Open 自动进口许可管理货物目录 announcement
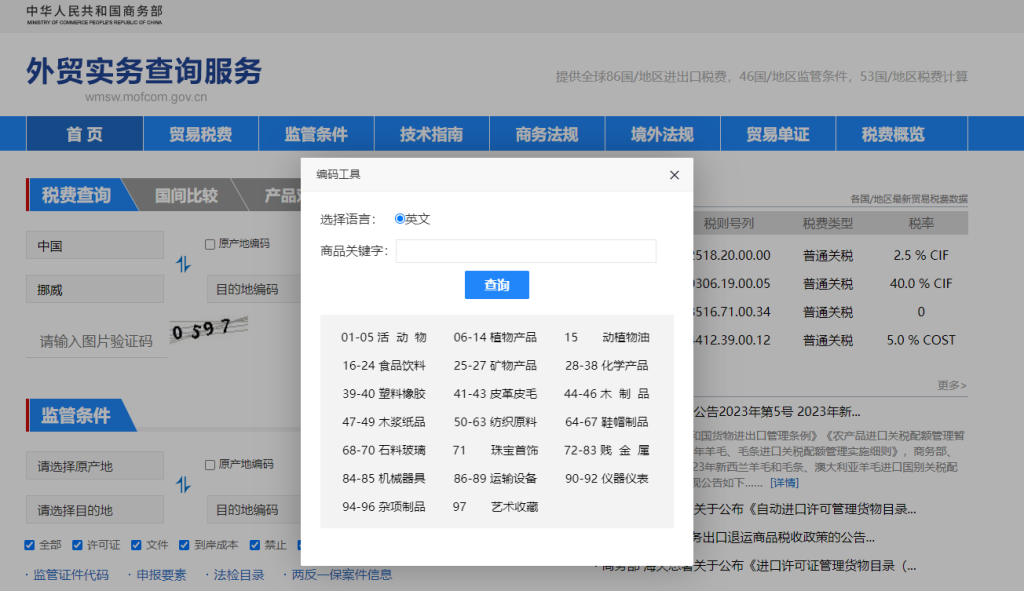1024x591 pixels. pyautogui.click(x=805, y=509)
